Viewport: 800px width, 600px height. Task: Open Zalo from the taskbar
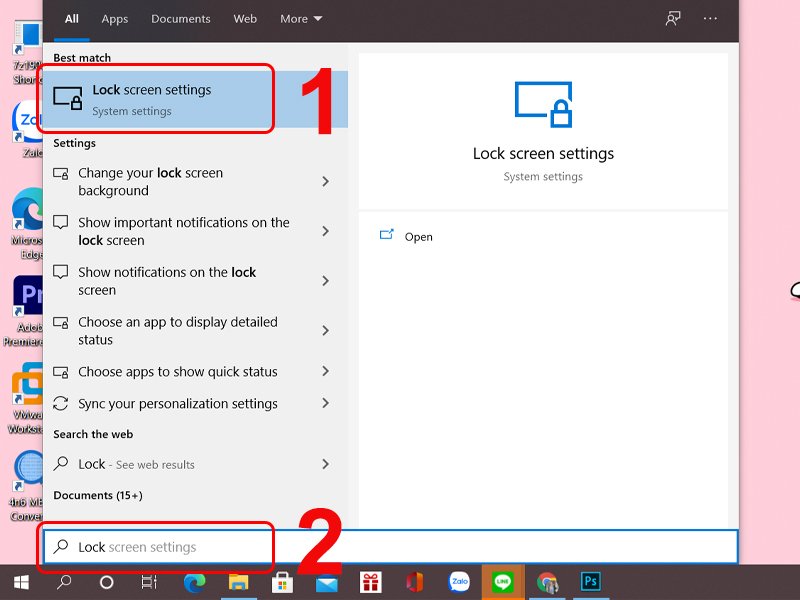(x=459, y=582)
